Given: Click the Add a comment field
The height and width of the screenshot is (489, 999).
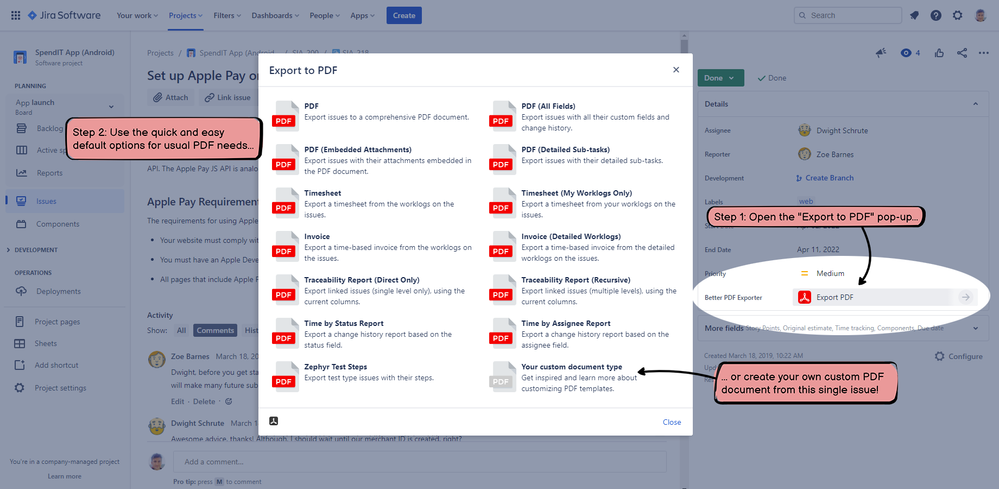Looking at the screenshot, I should point(419,462).
